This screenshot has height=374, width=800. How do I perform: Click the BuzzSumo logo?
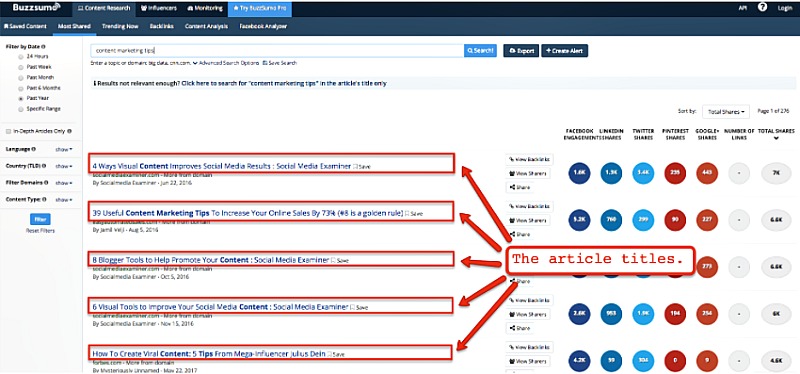pyautogui.click(x=36, y=7)
